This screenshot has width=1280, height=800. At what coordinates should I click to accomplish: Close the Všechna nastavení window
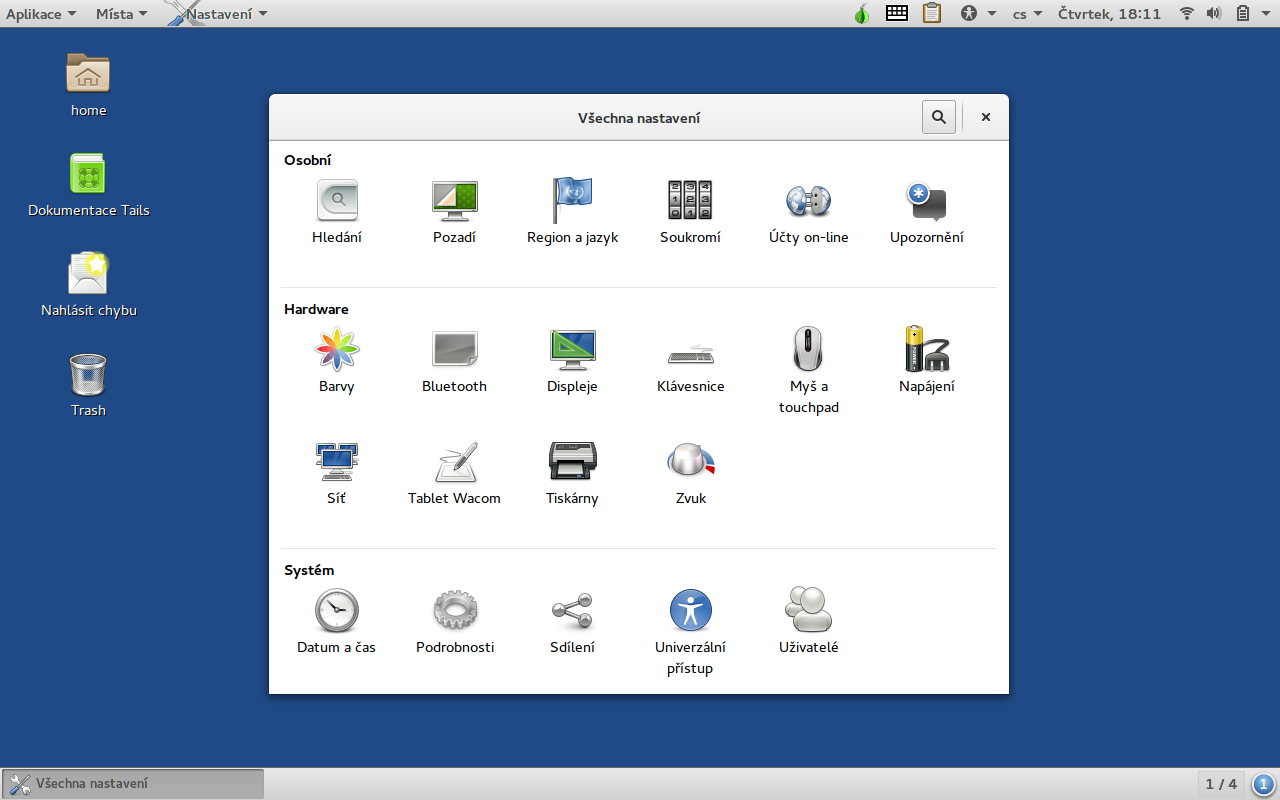pos(986,117)
